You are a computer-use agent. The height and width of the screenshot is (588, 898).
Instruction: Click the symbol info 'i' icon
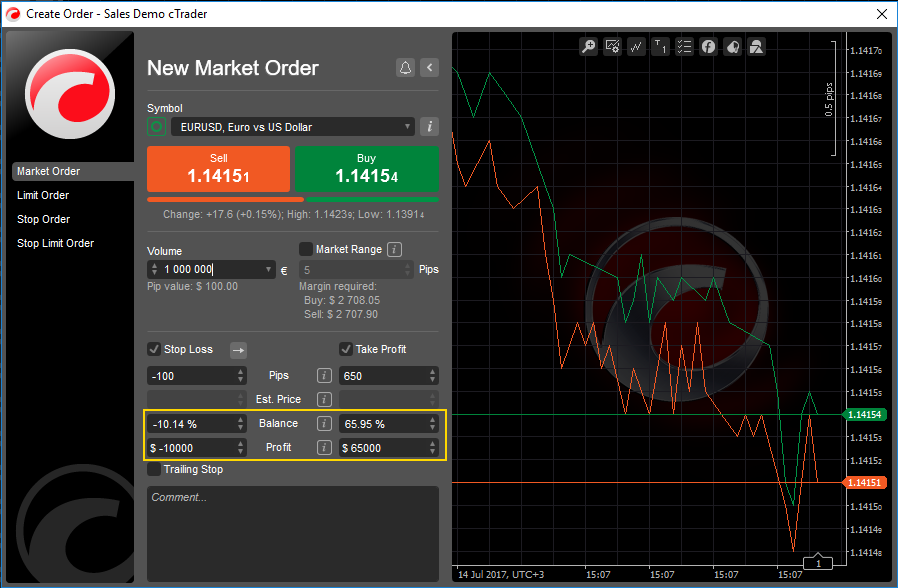430,127
